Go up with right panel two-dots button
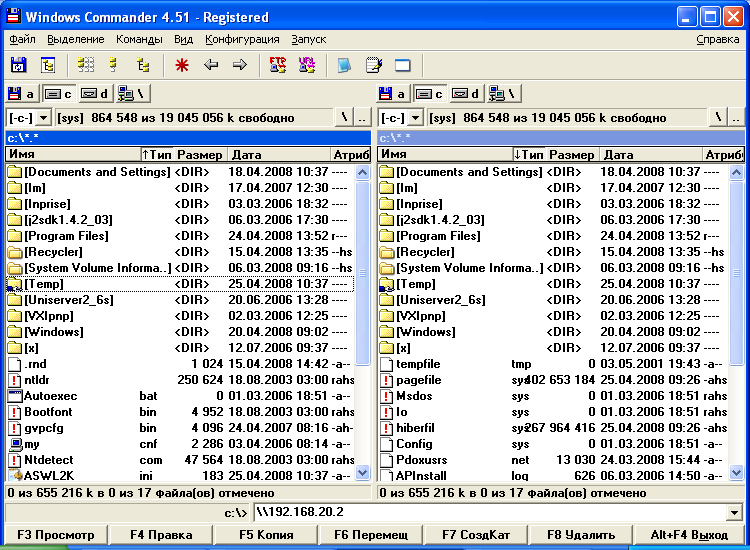The image size is (750, 550). point(735,118)
